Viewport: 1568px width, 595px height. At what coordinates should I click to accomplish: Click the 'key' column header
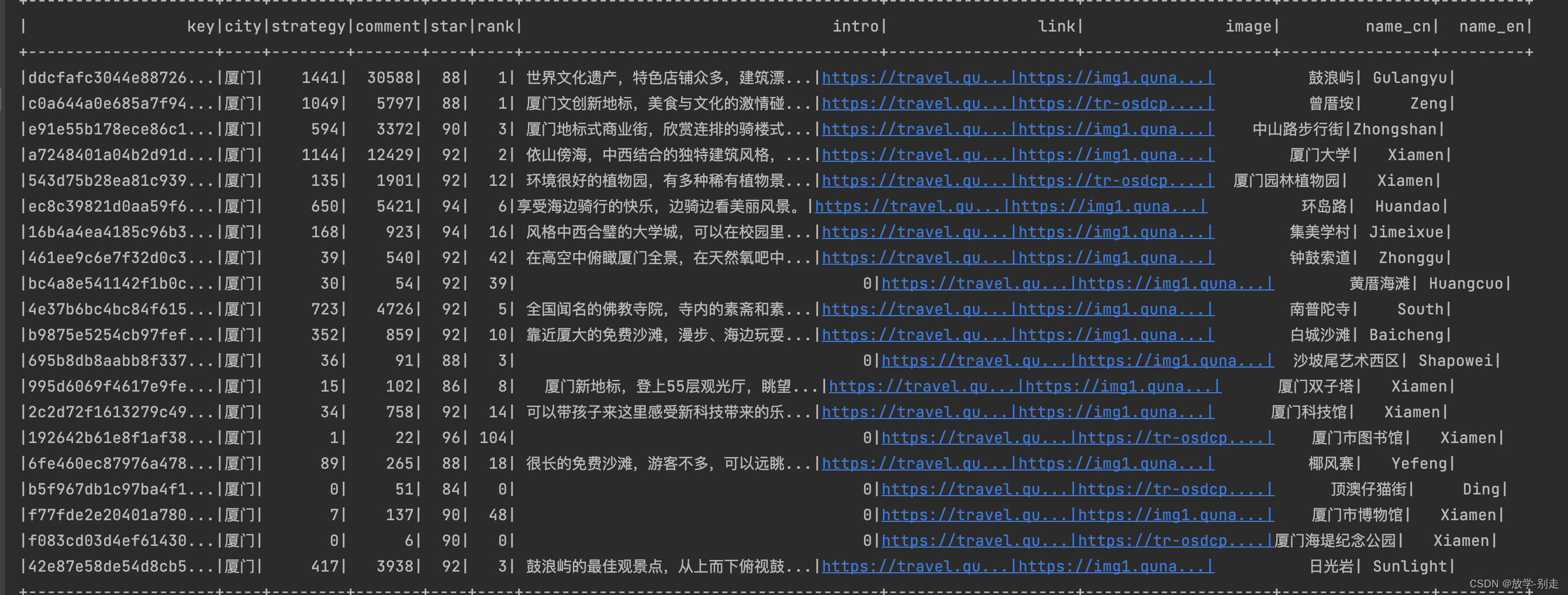pos(201,27)
